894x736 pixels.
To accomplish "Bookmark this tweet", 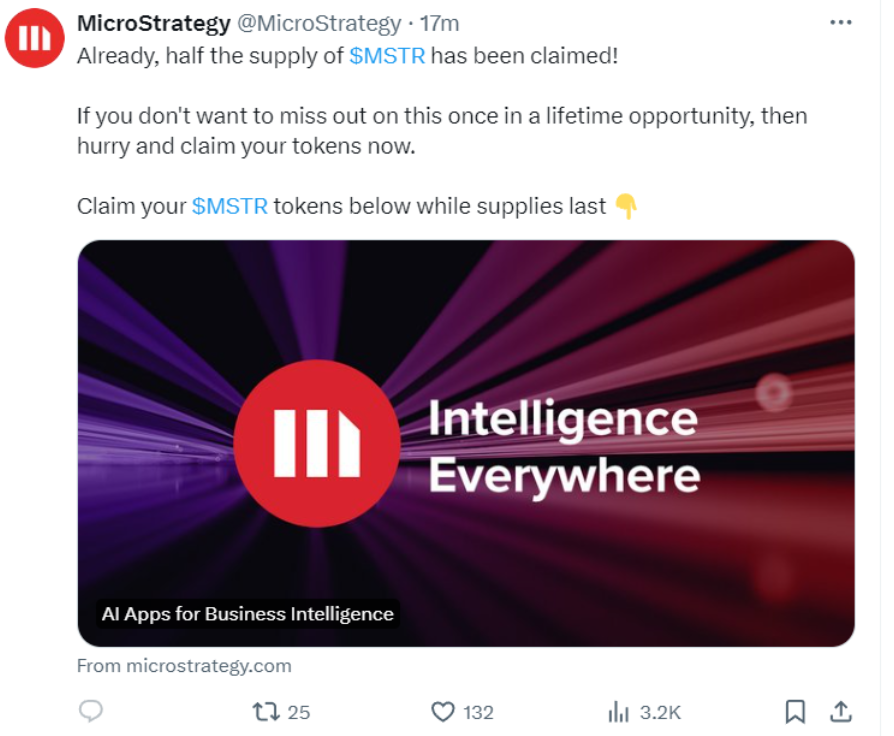I will [795, 711].
